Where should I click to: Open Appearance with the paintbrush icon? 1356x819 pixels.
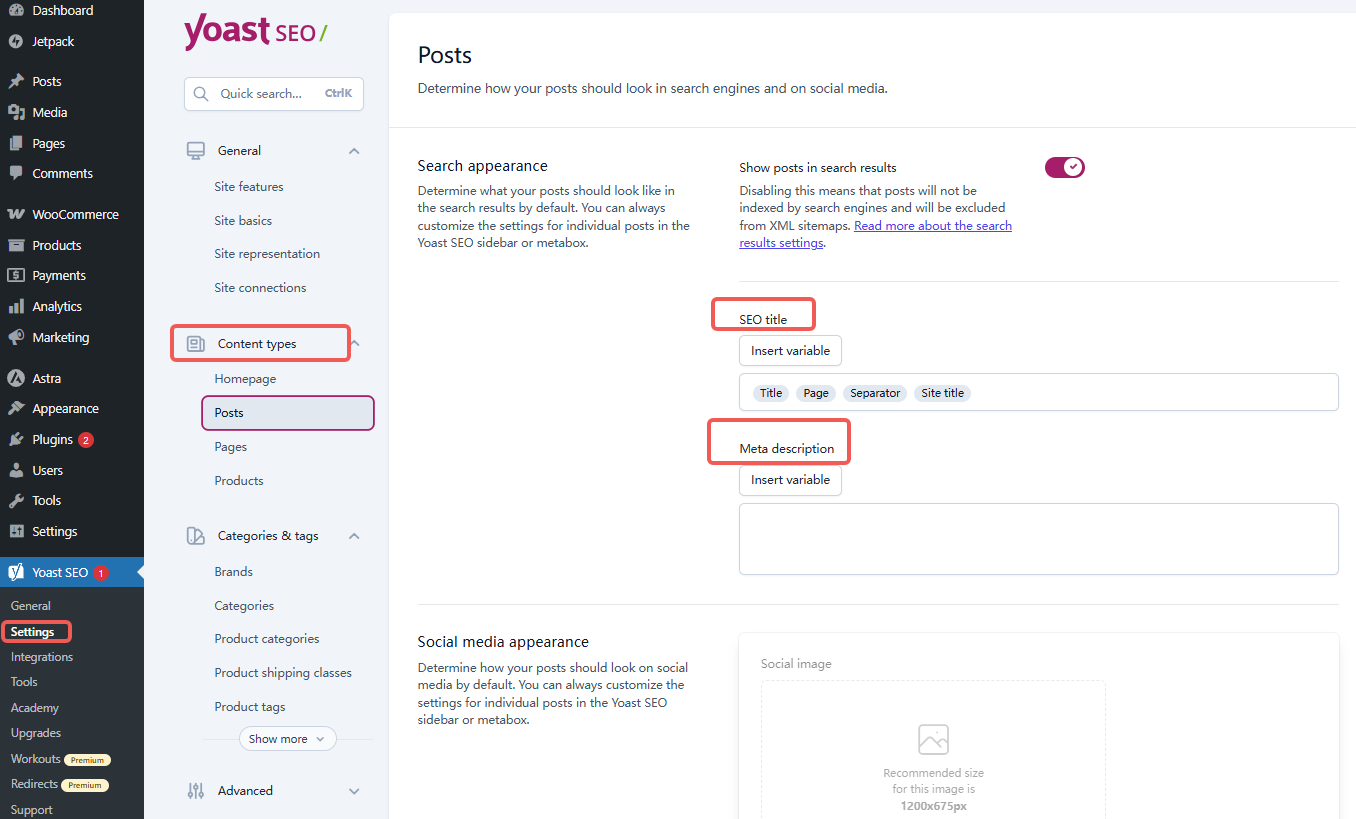[20, 408]
